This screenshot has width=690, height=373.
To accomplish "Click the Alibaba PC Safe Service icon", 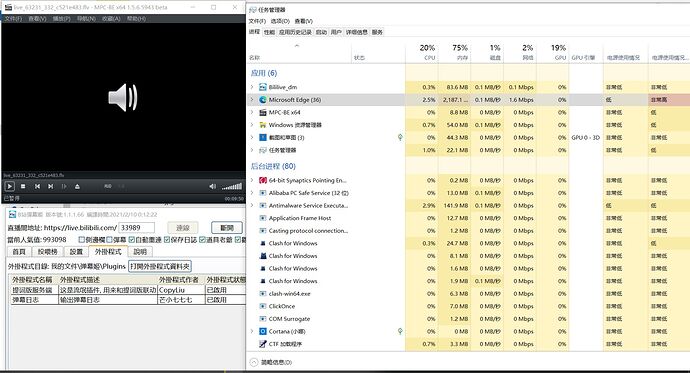I will [x=263, y=193].
